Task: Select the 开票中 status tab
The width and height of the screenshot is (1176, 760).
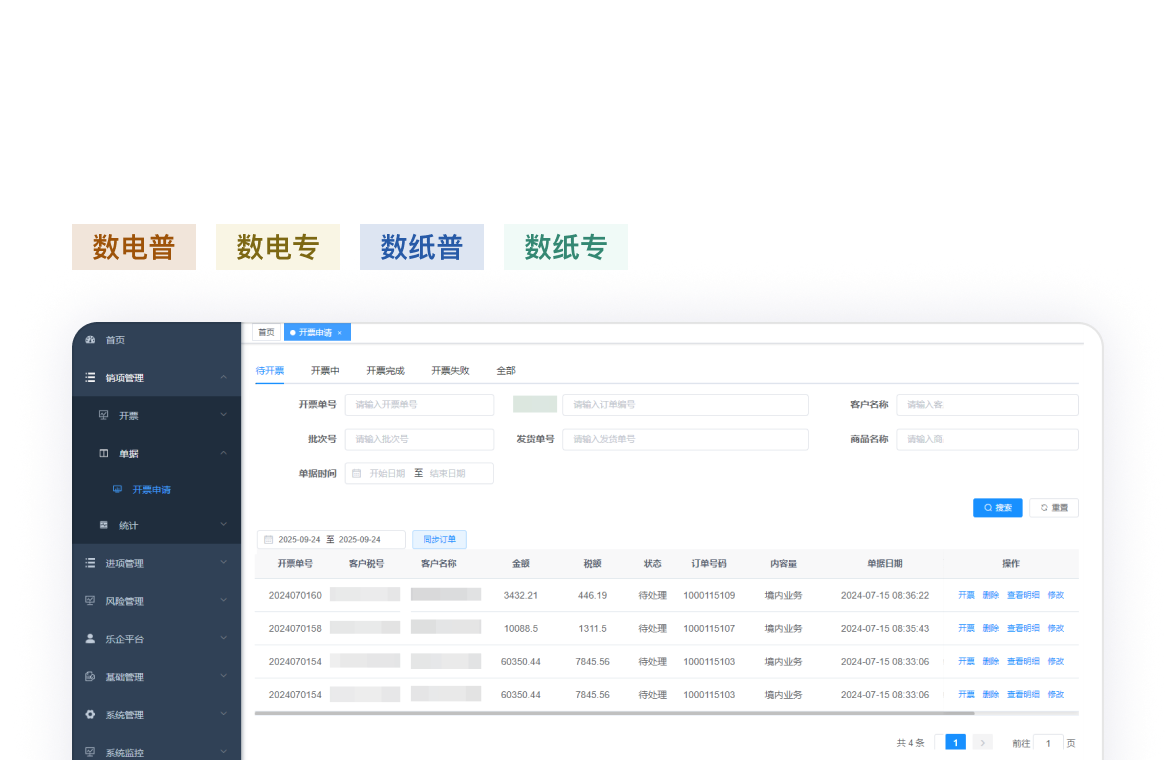Action: (x=325, y=371)
